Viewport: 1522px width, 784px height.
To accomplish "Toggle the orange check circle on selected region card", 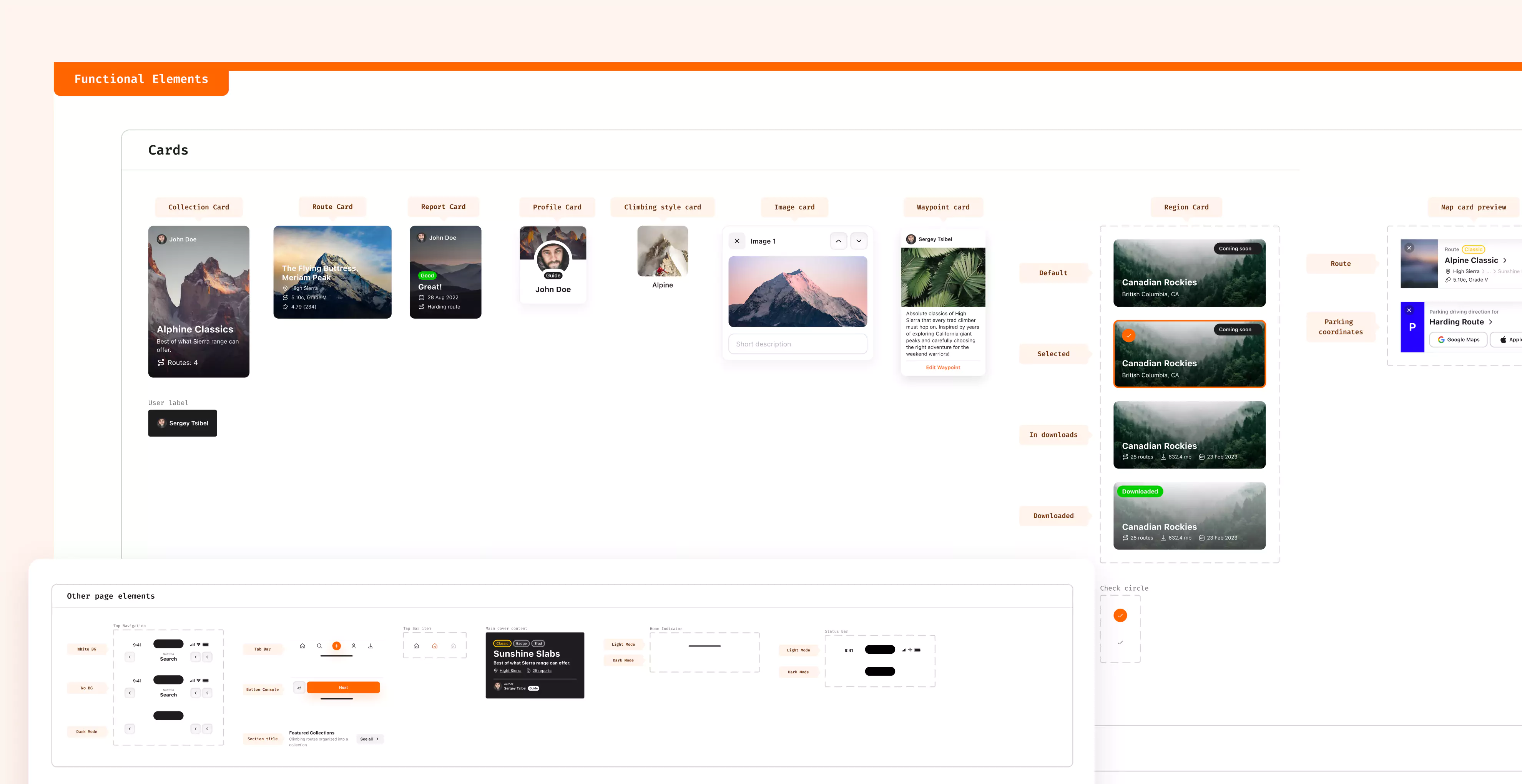I will pyautogui.click(x=1128, y=336).
